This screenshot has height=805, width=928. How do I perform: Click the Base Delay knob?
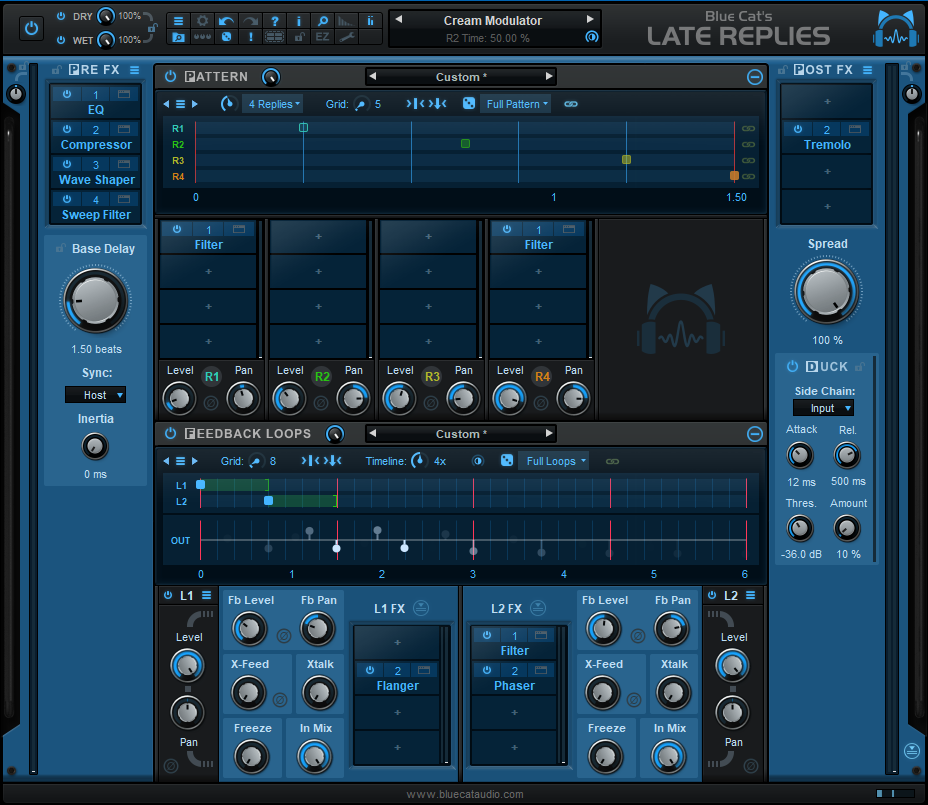coord(95,299)
